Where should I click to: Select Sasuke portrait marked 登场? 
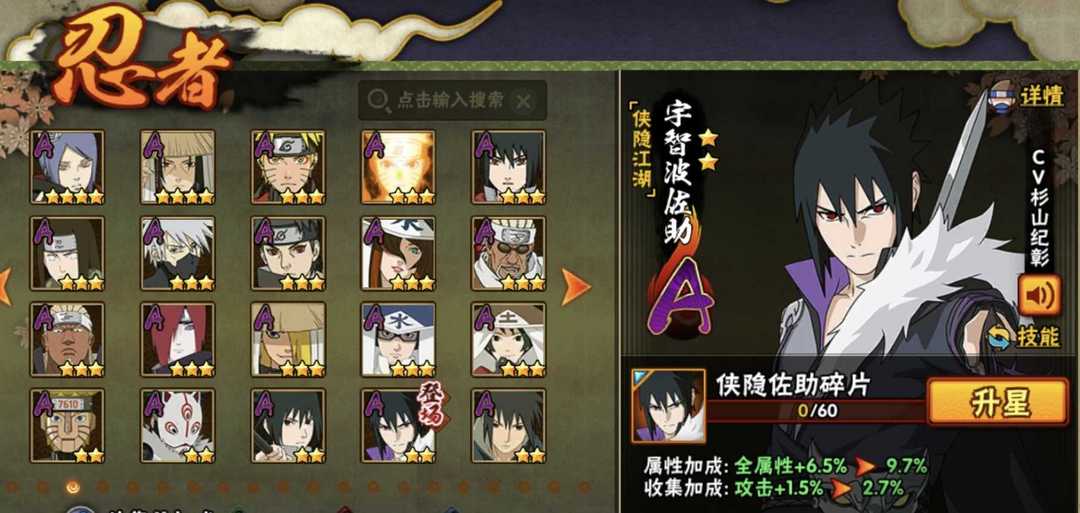click(x=399, y=426)
